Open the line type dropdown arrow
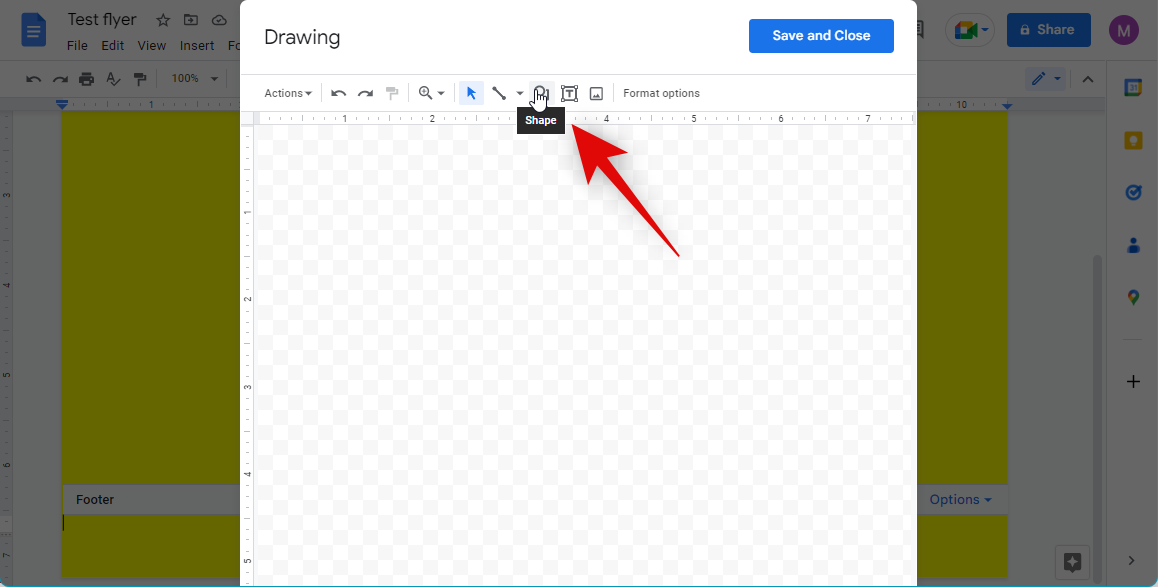Screen dimensions: 1158x587 (520, 93)
